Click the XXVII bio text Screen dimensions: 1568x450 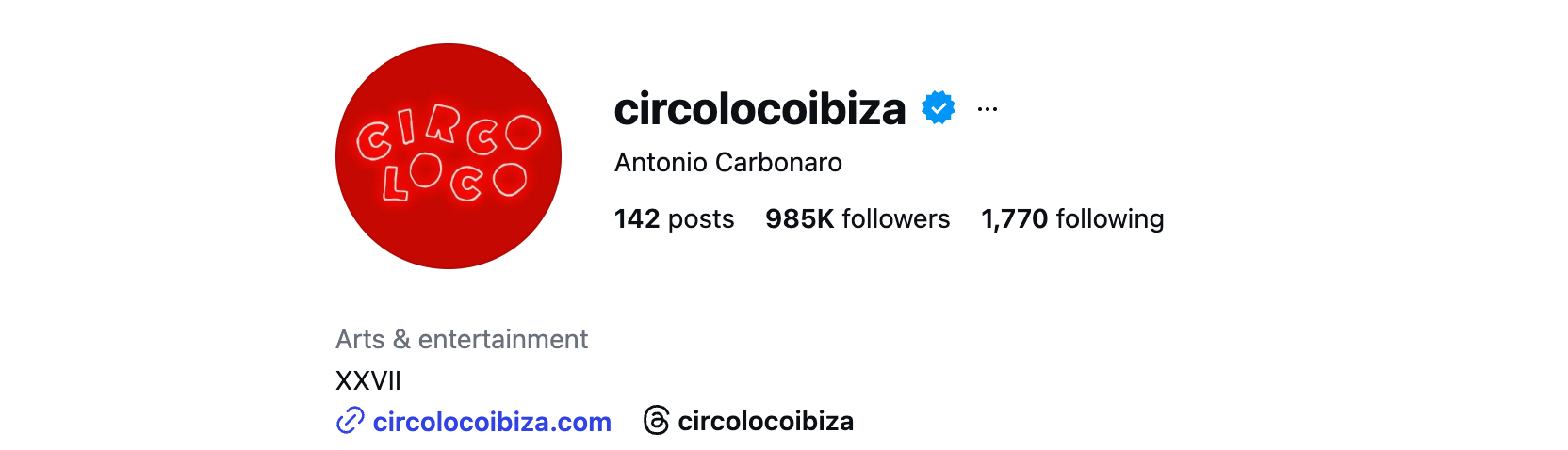(x=368, y=381)
